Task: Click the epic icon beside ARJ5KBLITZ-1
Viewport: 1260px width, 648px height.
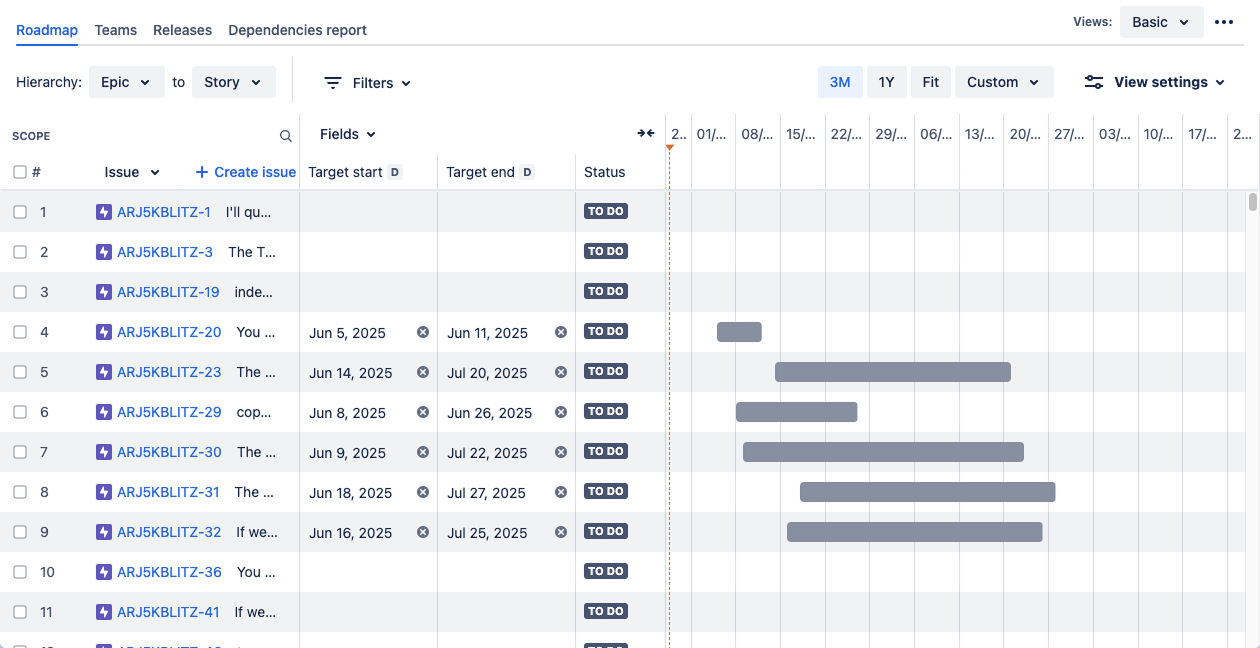Action: pyautogui.click(x=102, y=211)
